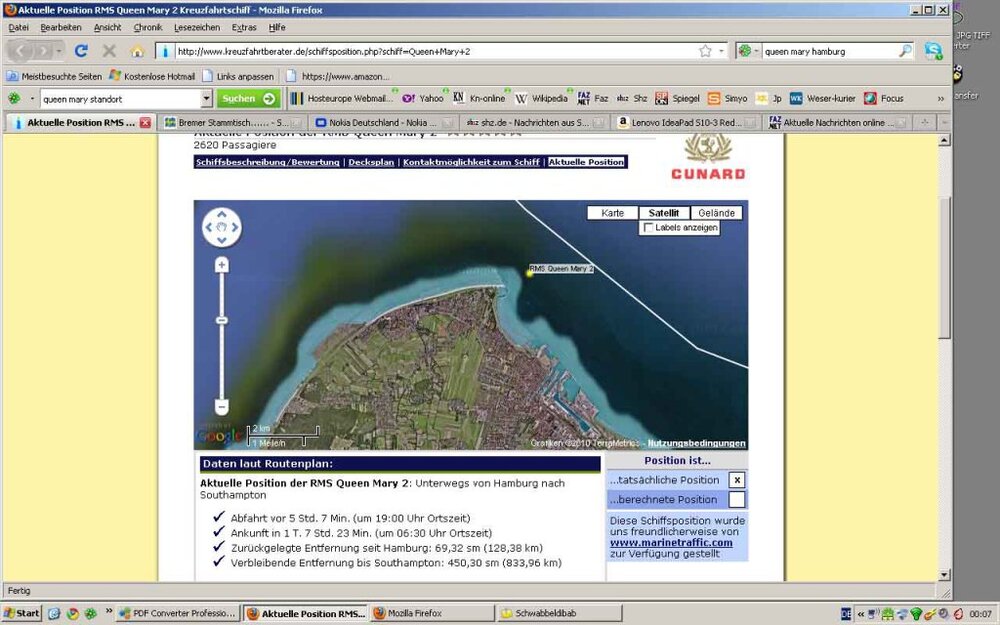
Task: Toggle the tatsächliche Position checkbox
Action: (x=737, y=480)
